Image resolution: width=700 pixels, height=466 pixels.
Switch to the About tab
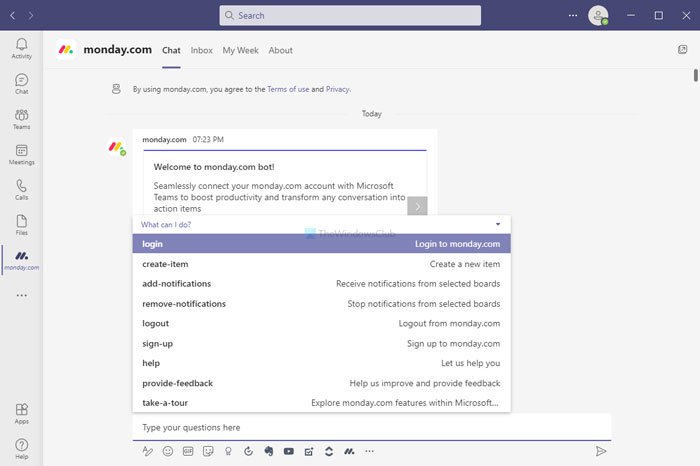[x=281, y=50]
